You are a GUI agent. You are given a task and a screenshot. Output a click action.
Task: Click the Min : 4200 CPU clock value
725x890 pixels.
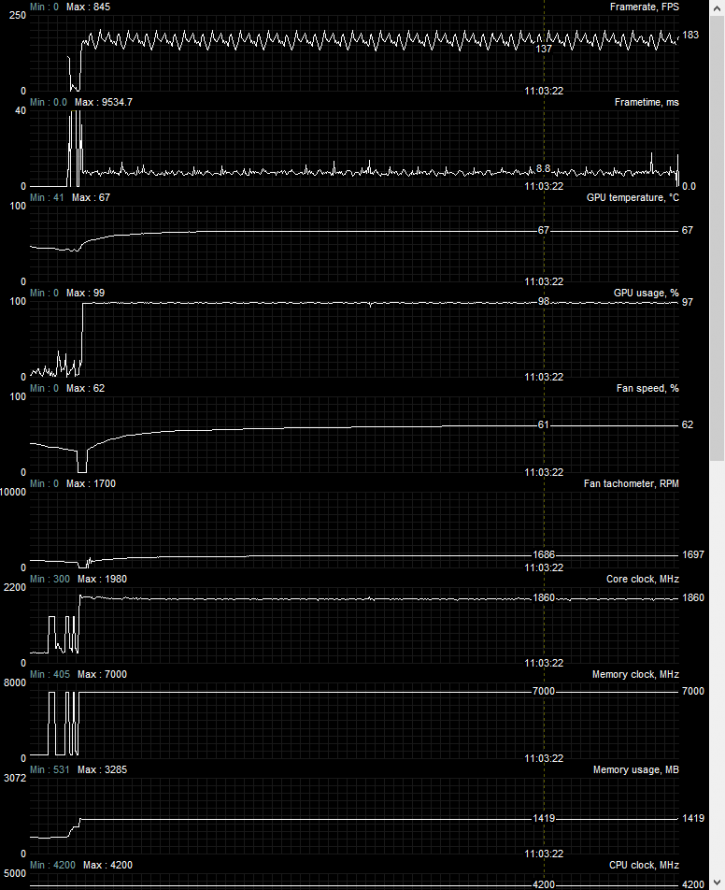(53, 865)
